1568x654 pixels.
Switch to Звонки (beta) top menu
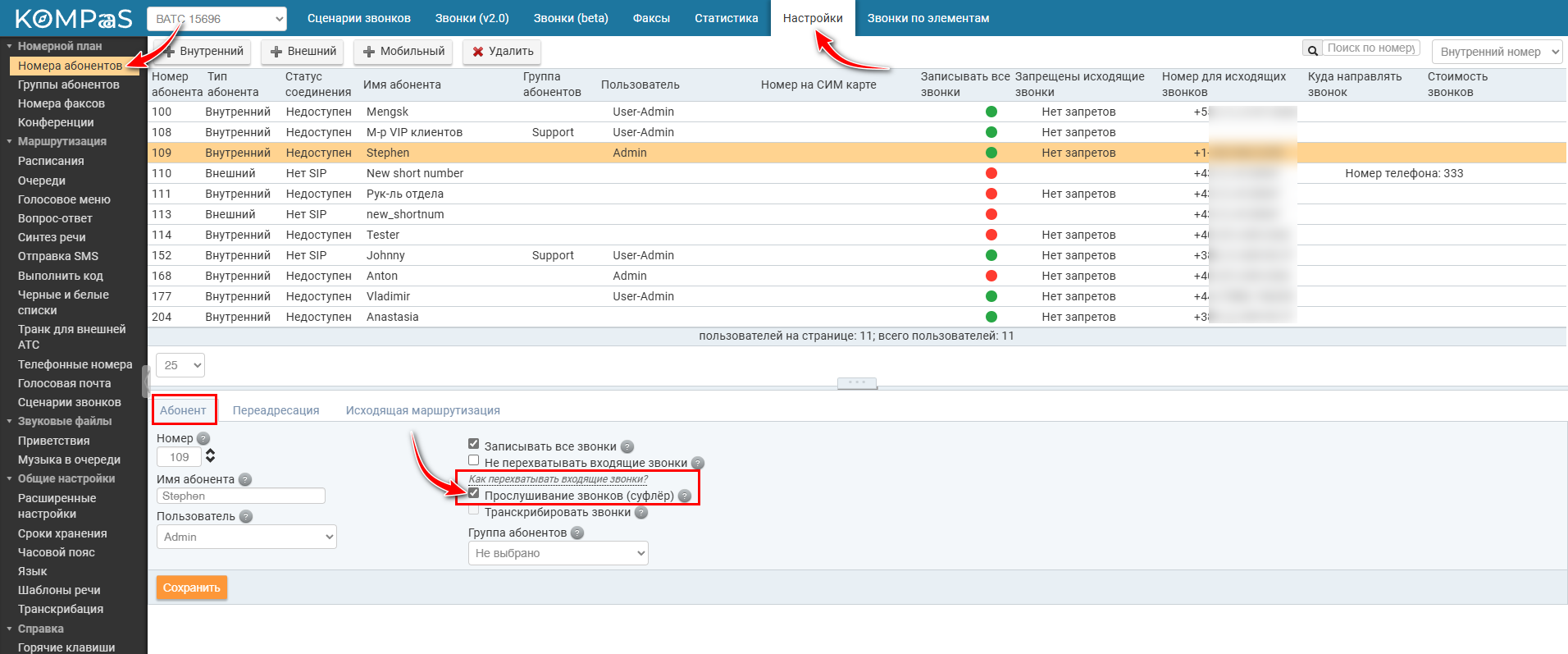(x=571, y=18)
